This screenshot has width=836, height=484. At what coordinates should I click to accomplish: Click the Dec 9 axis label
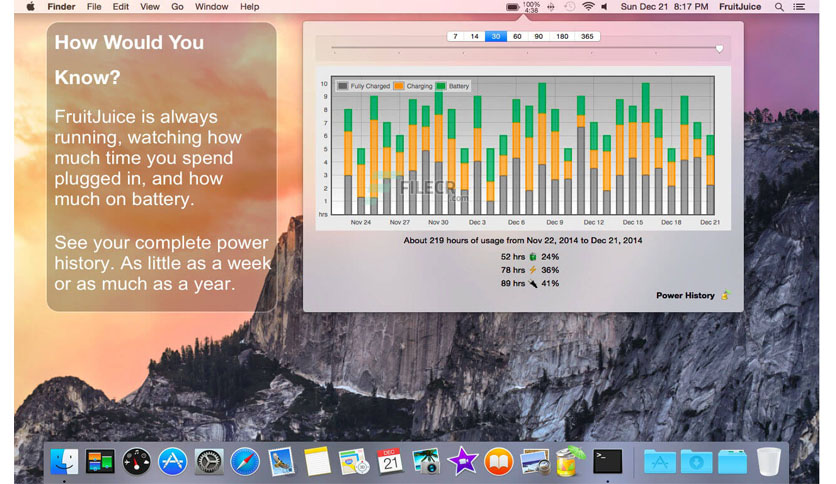tap(554, 222)
